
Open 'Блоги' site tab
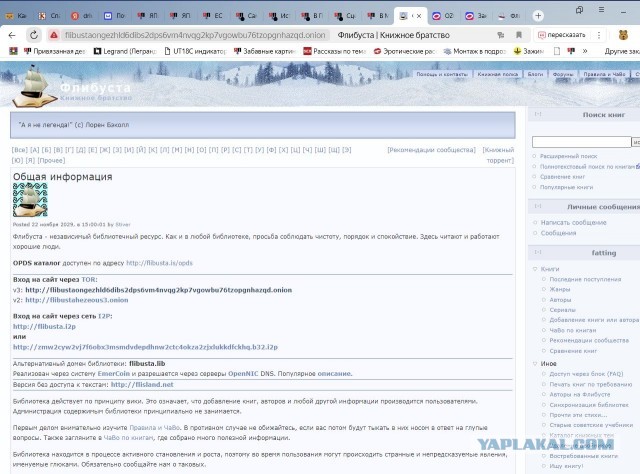click(x=535, y=74)
